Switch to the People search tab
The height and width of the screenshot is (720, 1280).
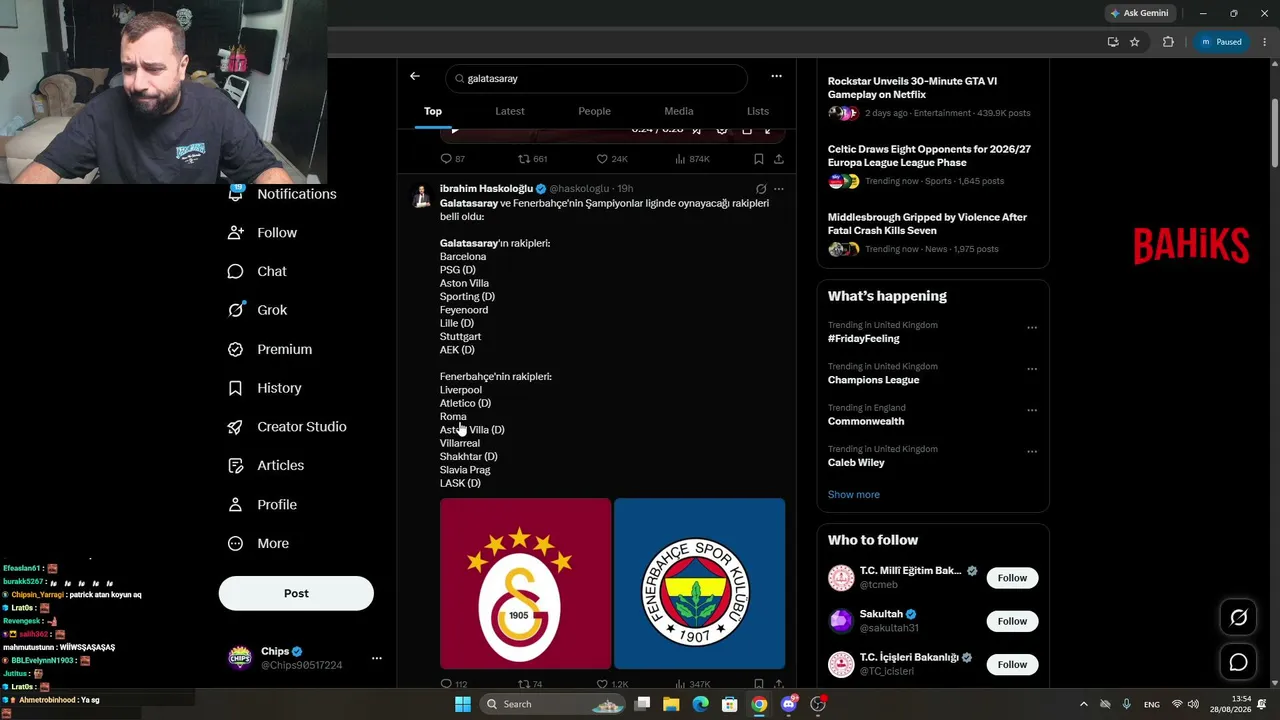pyautogui.click(x=594, y=111)
